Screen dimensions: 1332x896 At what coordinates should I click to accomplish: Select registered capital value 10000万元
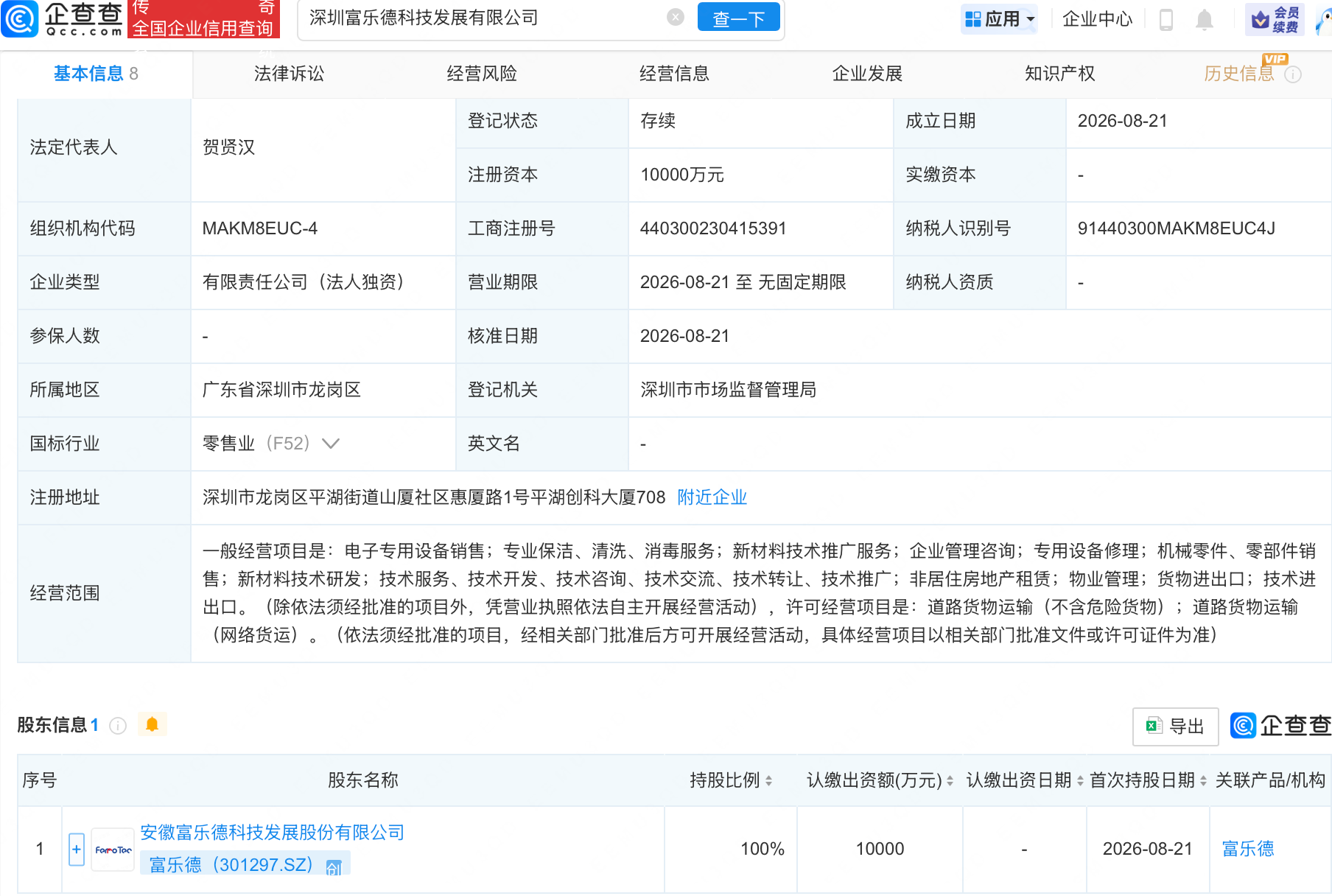pos(682,175)
